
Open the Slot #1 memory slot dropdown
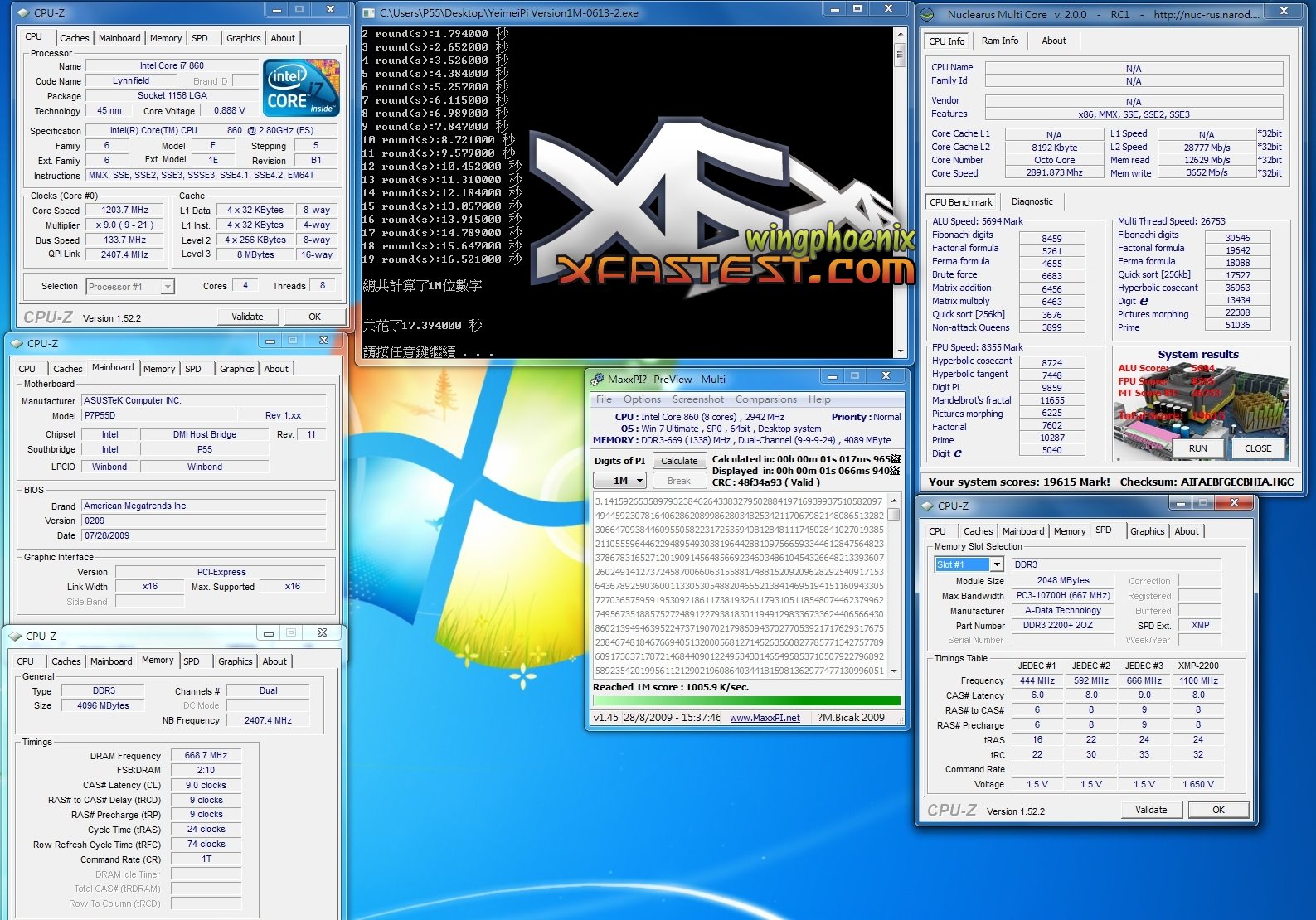point(996,564)
